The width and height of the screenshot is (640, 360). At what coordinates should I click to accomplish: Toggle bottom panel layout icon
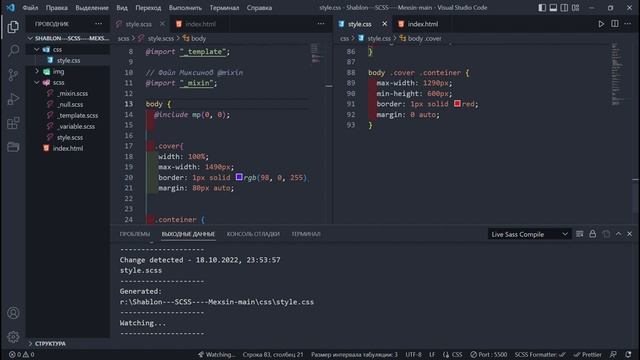tap(553, 8)
